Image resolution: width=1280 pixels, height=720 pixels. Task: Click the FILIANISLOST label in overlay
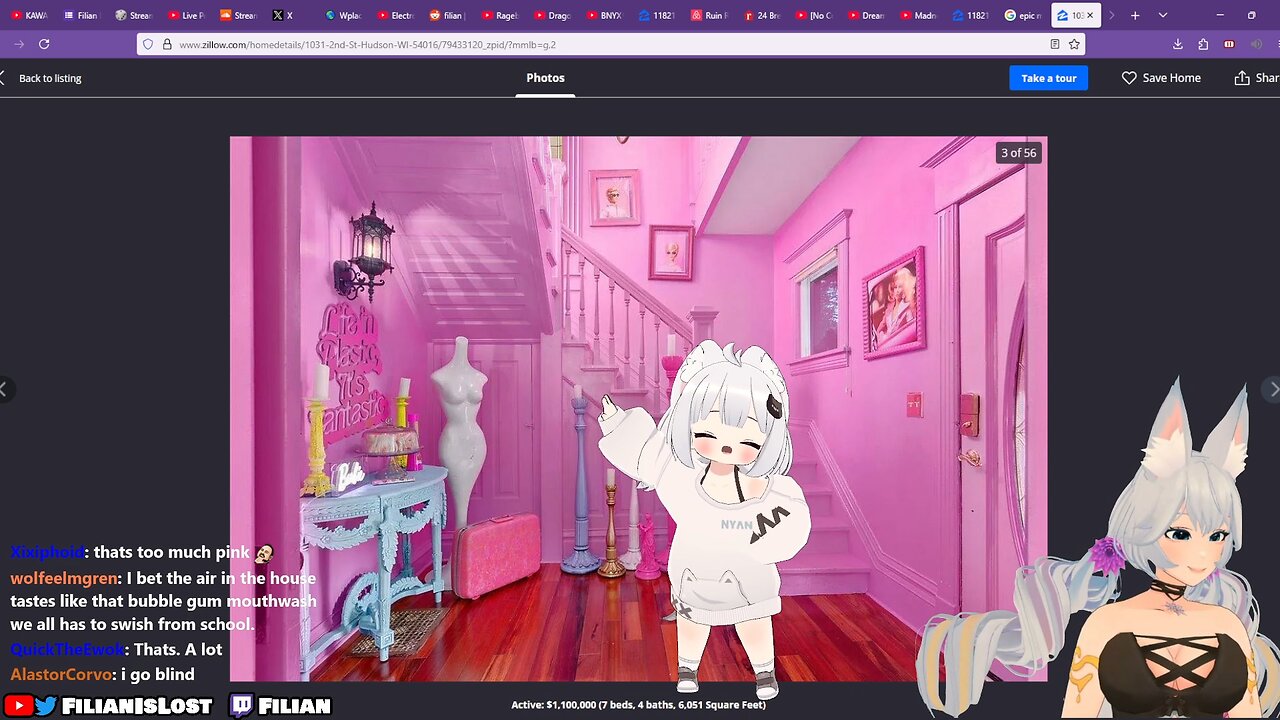click(137, 706)
